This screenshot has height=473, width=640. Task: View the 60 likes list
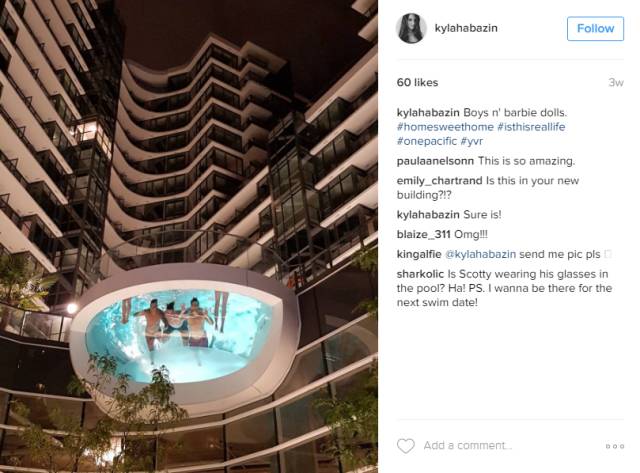click(417, 82)
